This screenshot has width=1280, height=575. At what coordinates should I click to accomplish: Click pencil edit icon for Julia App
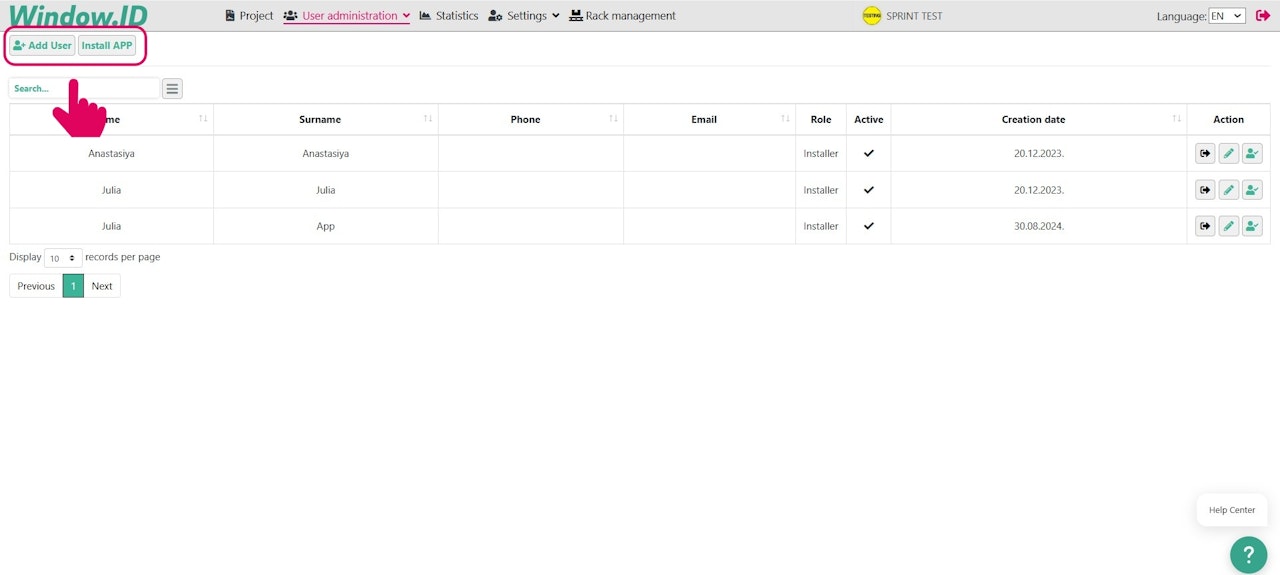1229,226
